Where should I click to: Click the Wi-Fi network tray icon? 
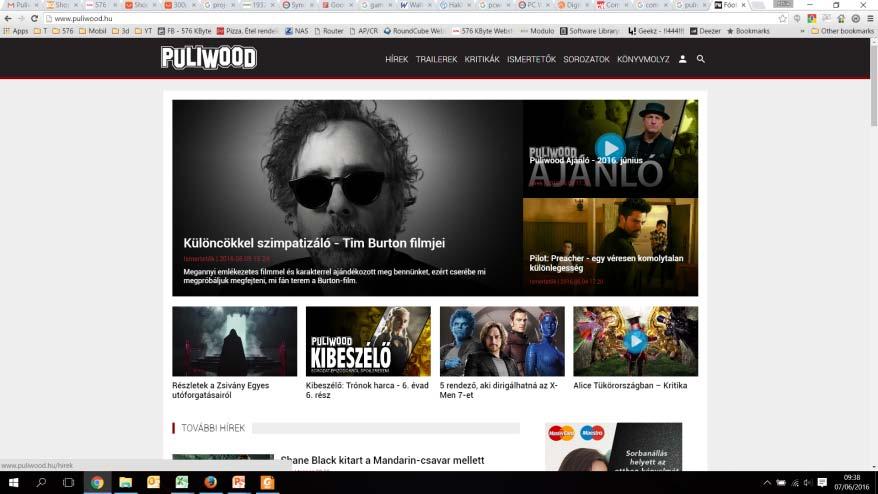point(795,482)
